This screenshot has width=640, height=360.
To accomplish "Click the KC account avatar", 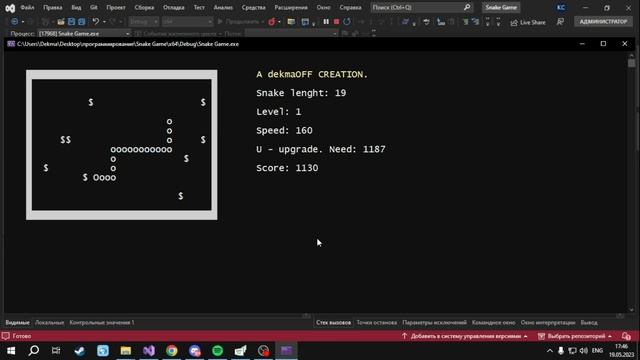I will 561,7.
